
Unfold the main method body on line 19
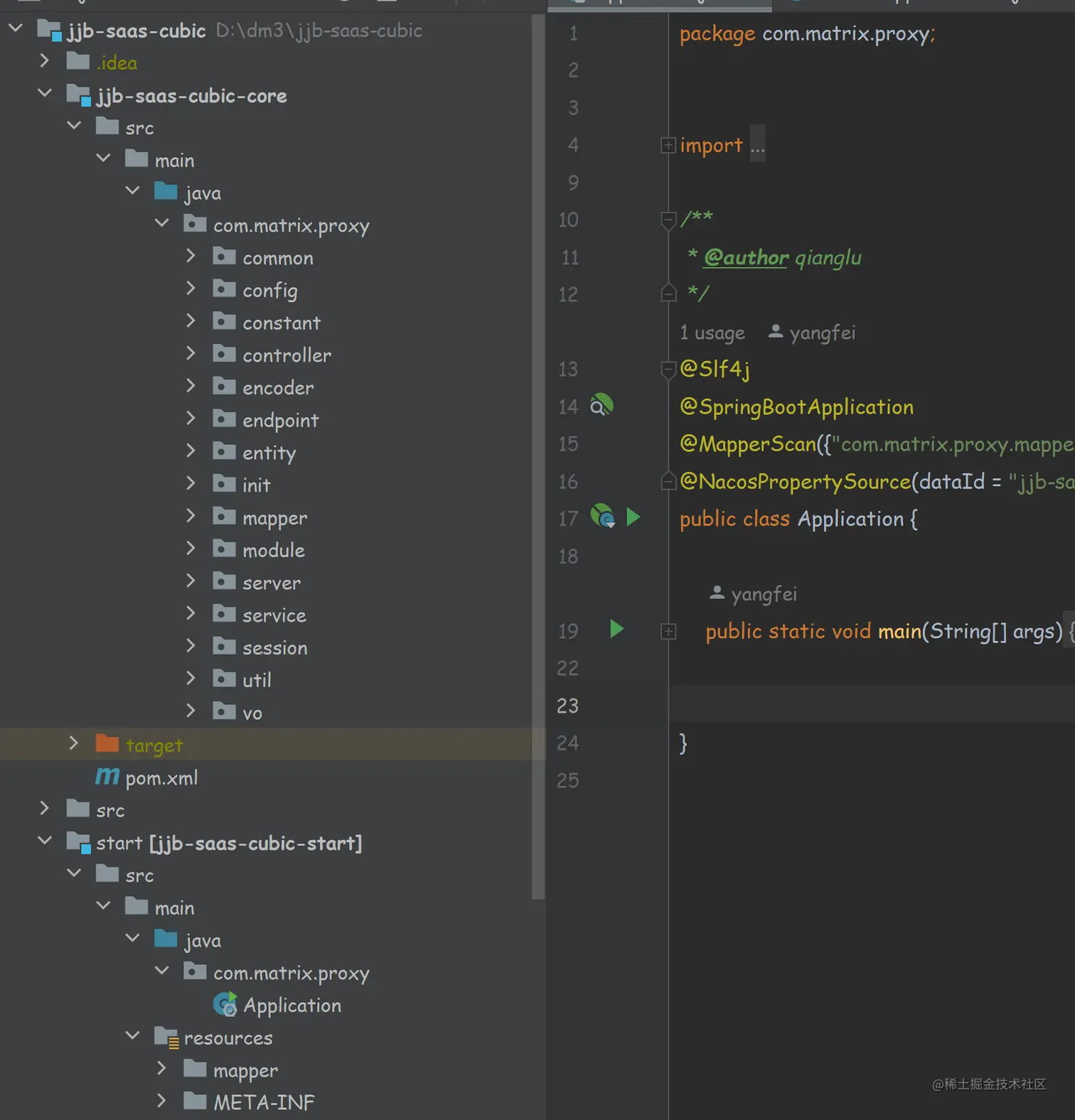click(668, 631)
